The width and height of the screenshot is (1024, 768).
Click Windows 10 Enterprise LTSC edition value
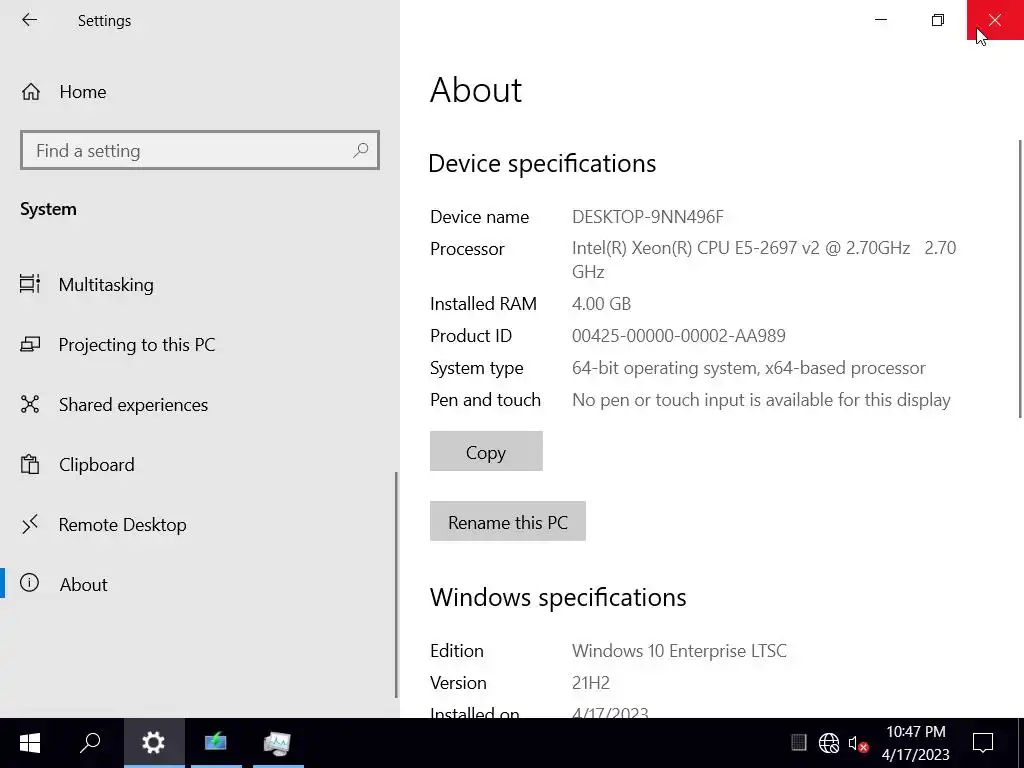coord(679,651)
